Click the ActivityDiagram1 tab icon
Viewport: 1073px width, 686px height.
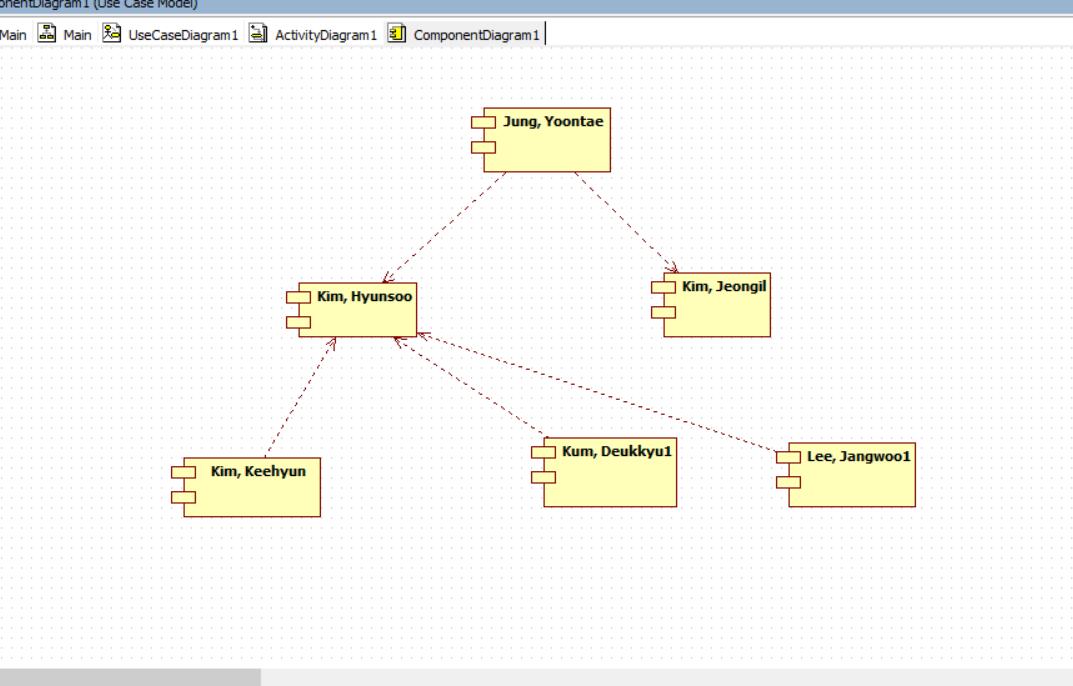[x=257, y=33]
